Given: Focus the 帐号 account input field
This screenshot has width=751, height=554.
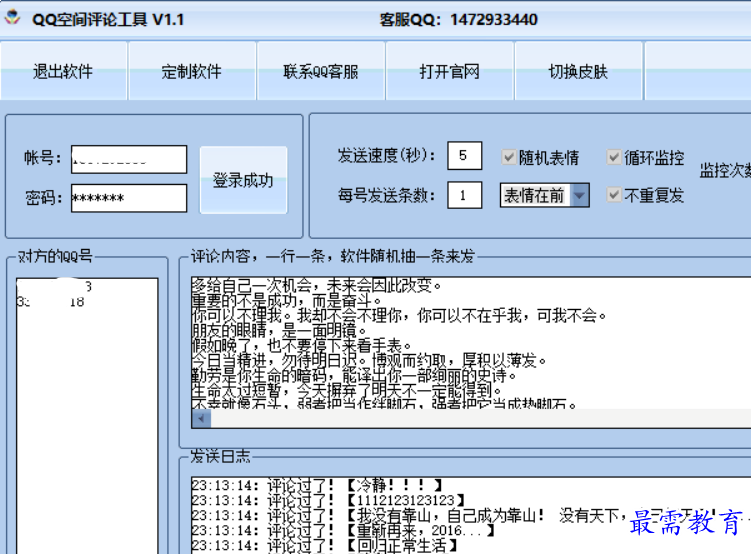Looking at the screenshot, I should pos(129,159).
